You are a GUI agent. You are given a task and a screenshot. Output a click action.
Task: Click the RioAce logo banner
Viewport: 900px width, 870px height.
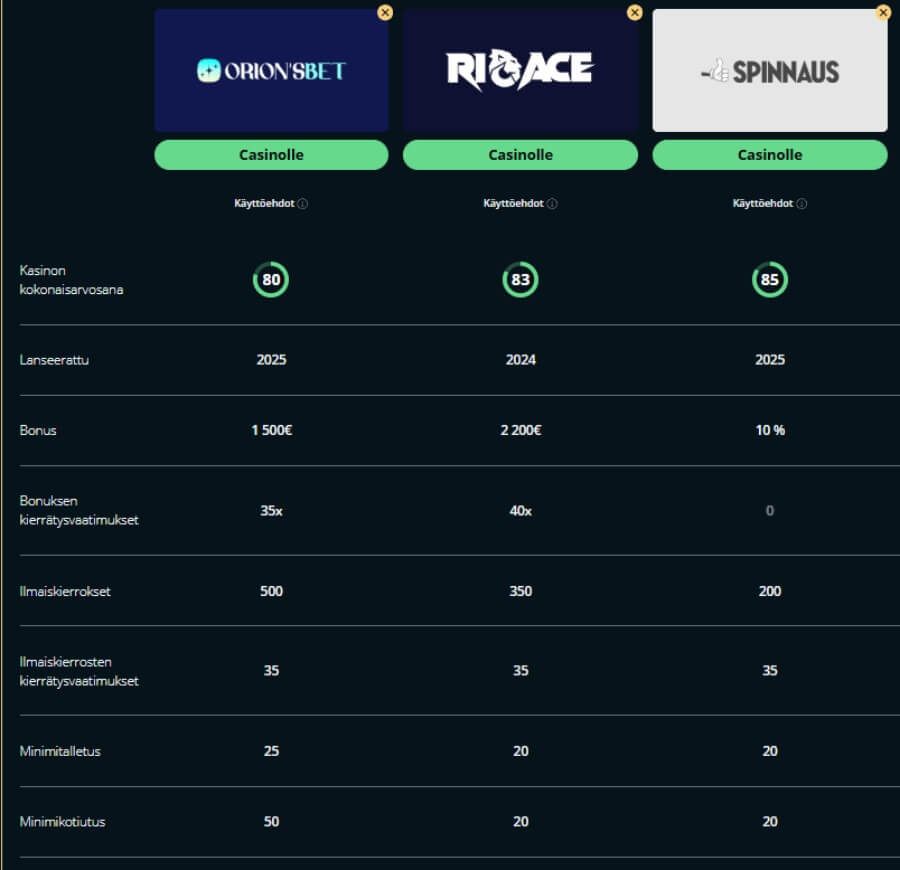pyautogui.click(x=520, y=71)
